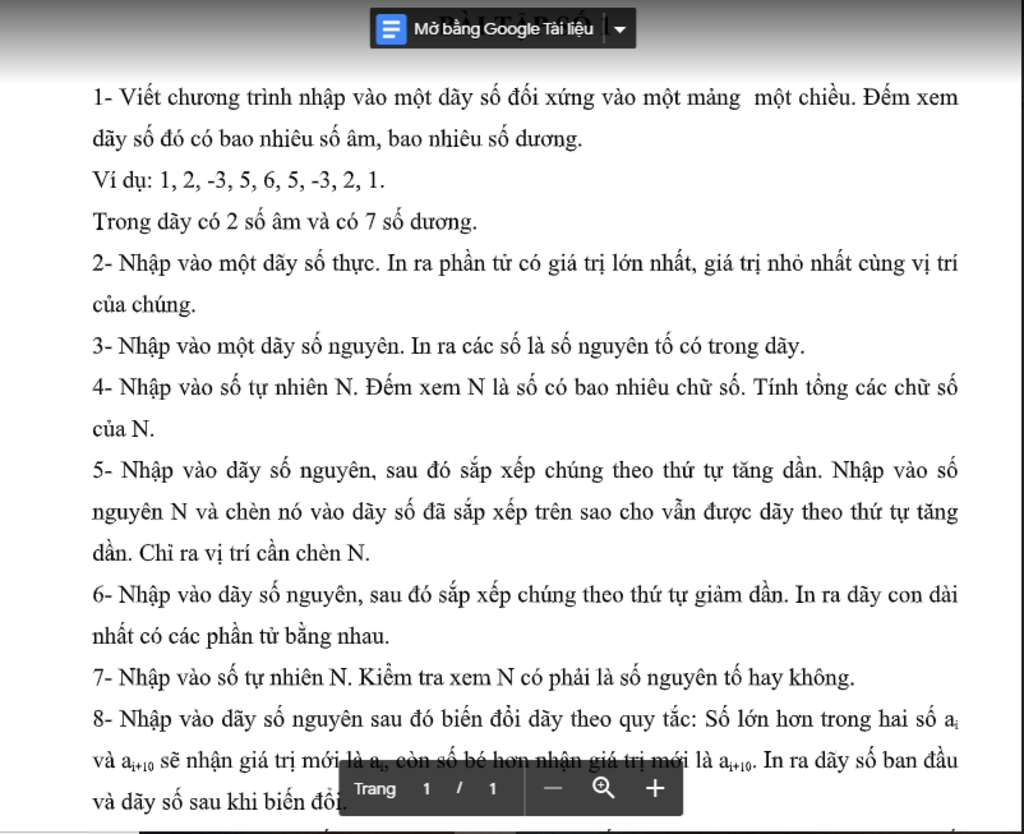
Task: Click the total page count in the toolbar
Action: (492, 789)
